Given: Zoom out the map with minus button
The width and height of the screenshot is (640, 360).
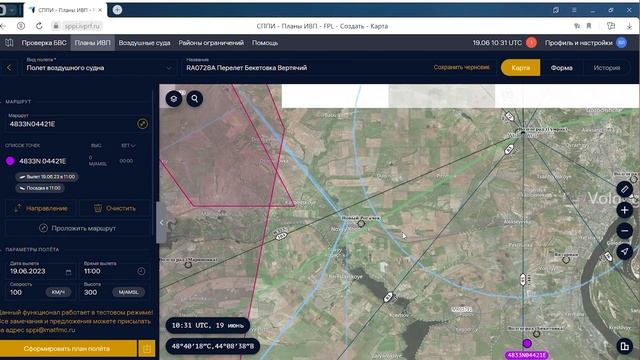Looking at the screenshot, I should pyautogui.click(x=624, y=231).
